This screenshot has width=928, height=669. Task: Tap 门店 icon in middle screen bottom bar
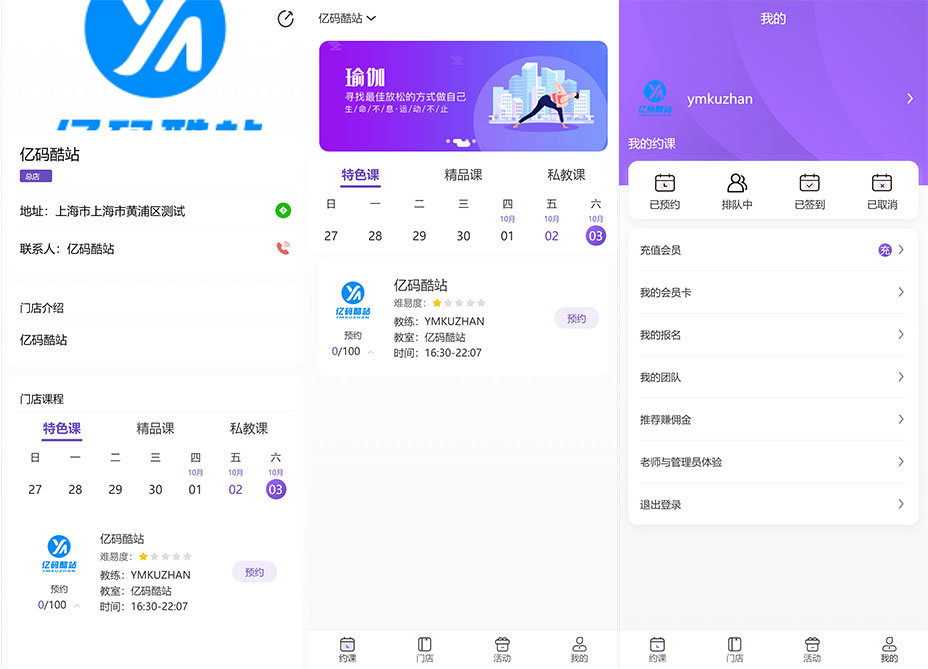(424, 644)
